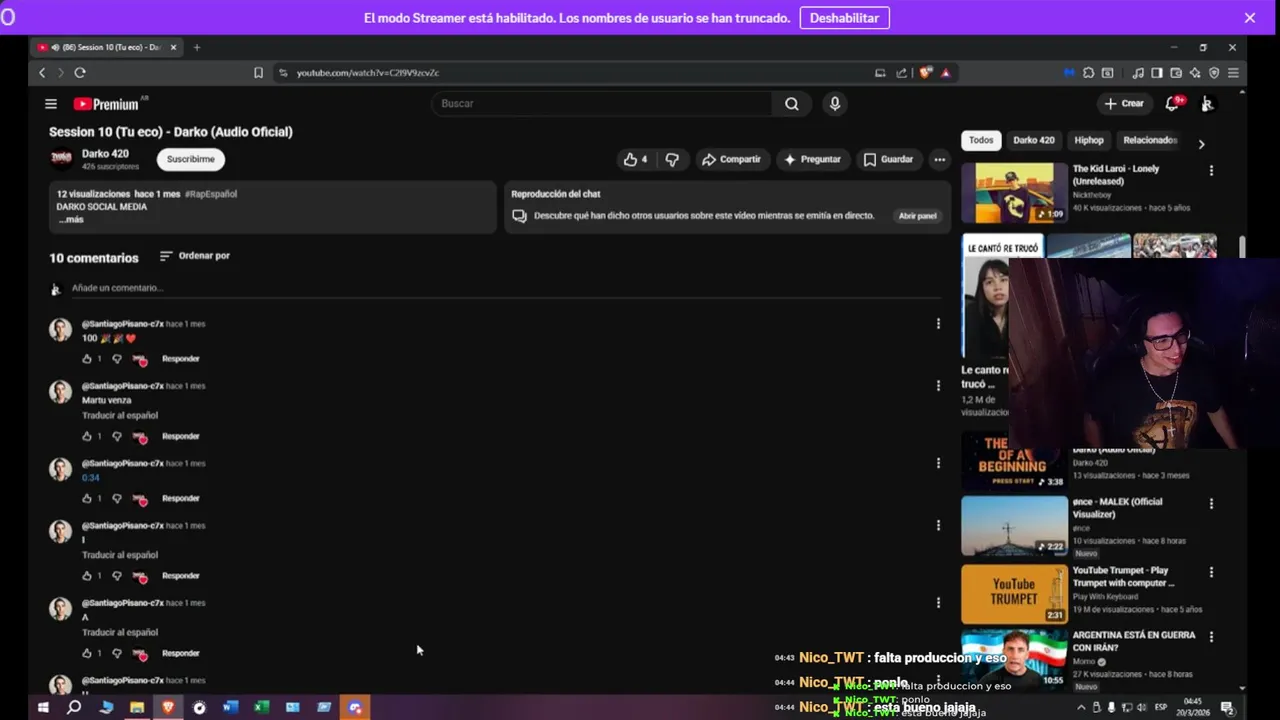This screenshot has width=1280, height=720.
Task: Share the video with Compartir
Action: 731,159
